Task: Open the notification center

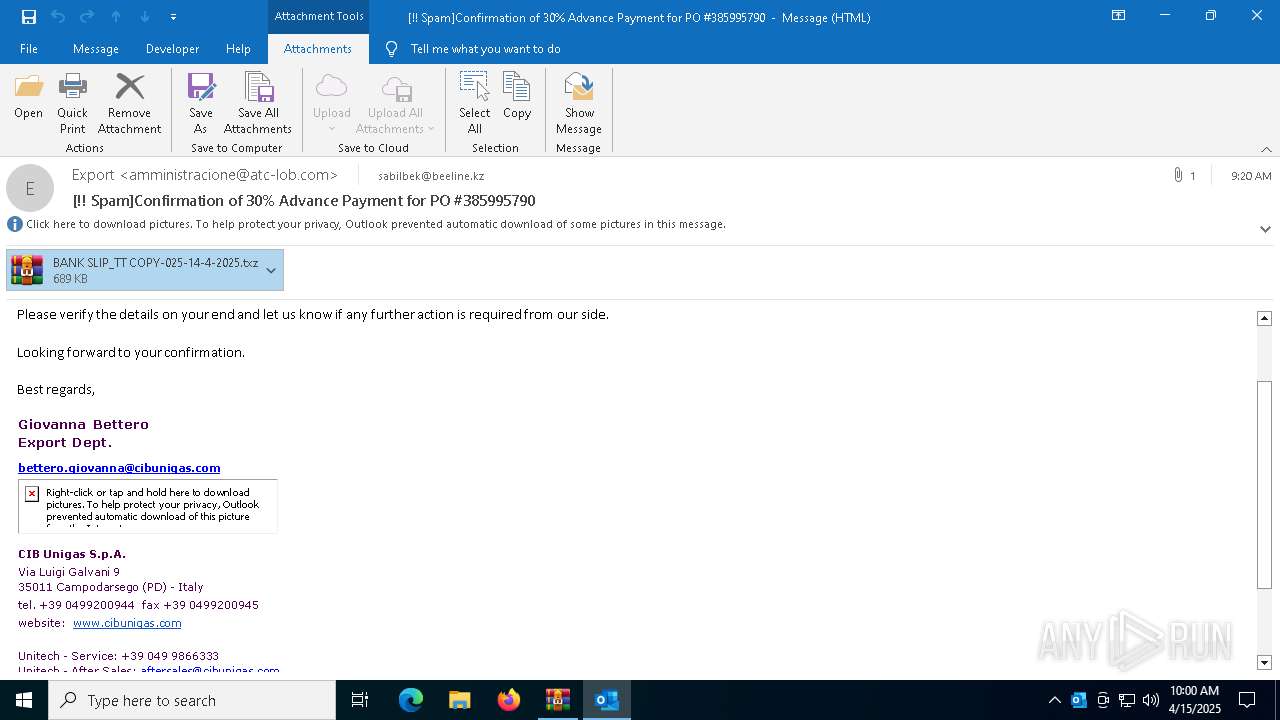Action: pyautogui.click(x=1247, y=700)
